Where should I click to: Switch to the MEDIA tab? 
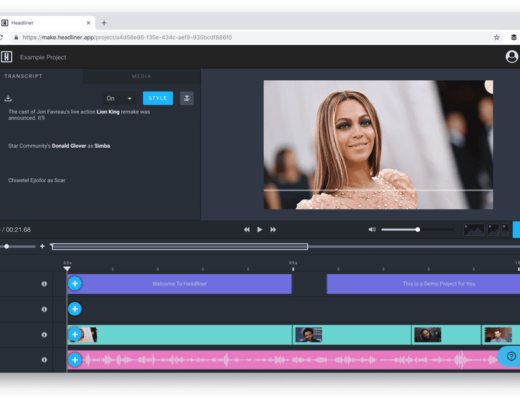(x=141, y=76)
